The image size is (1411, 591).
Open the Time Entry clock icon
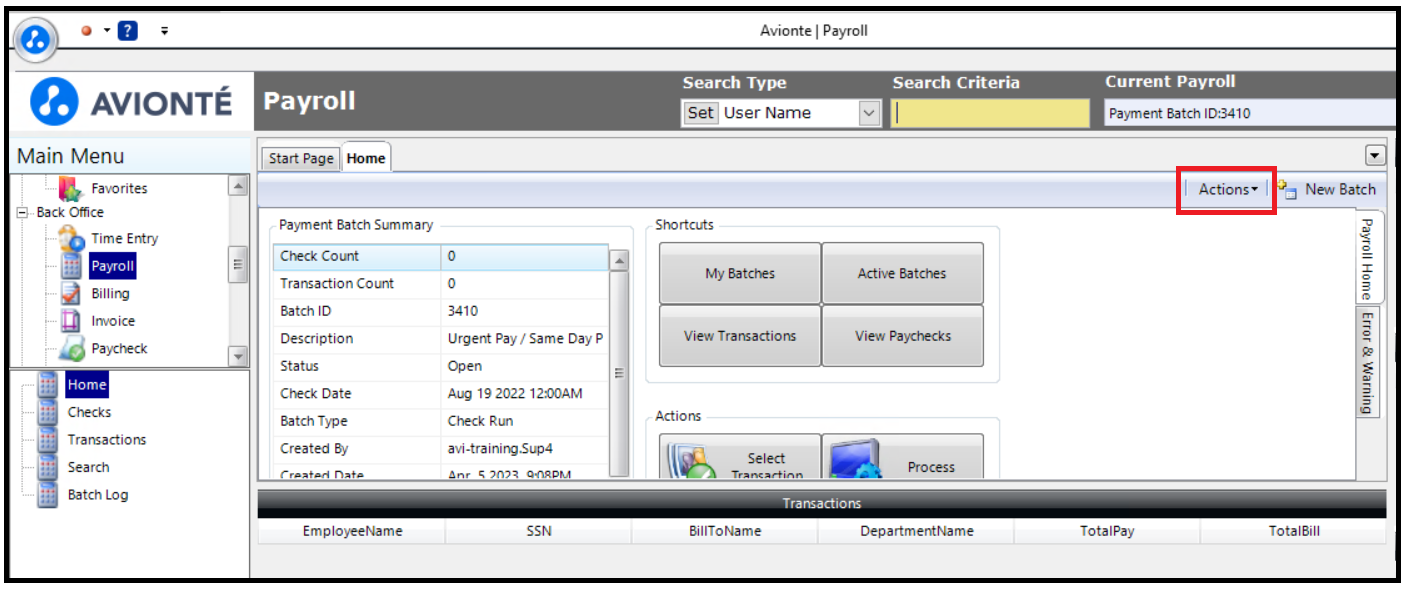point(72,238)
